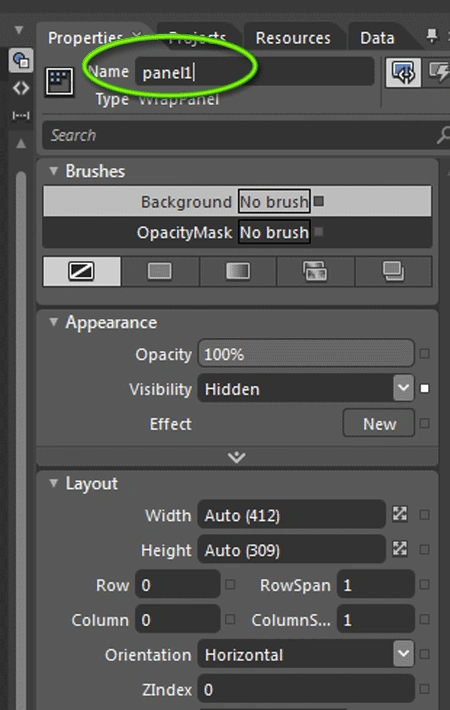The width and height of the screenshot is (450, 710).
Task: Click Column advanced options square
Action: 230,619
